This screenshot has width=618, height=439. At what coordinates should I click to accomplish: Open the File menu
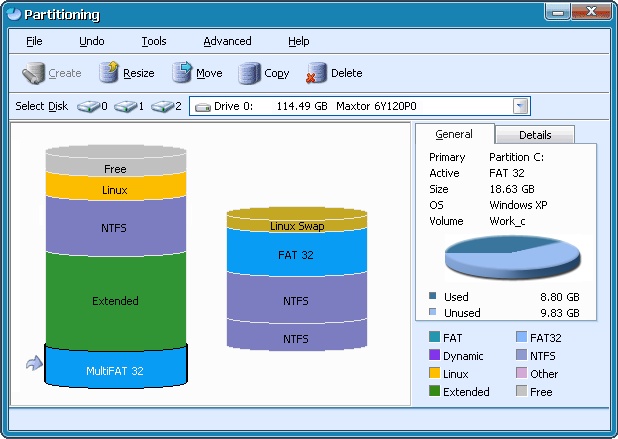point(34,41)
